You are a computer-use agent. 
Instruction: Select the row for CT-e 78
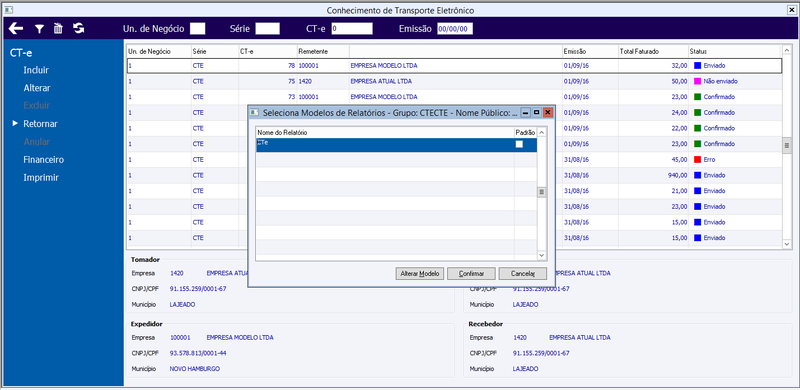tap(454, 66)
